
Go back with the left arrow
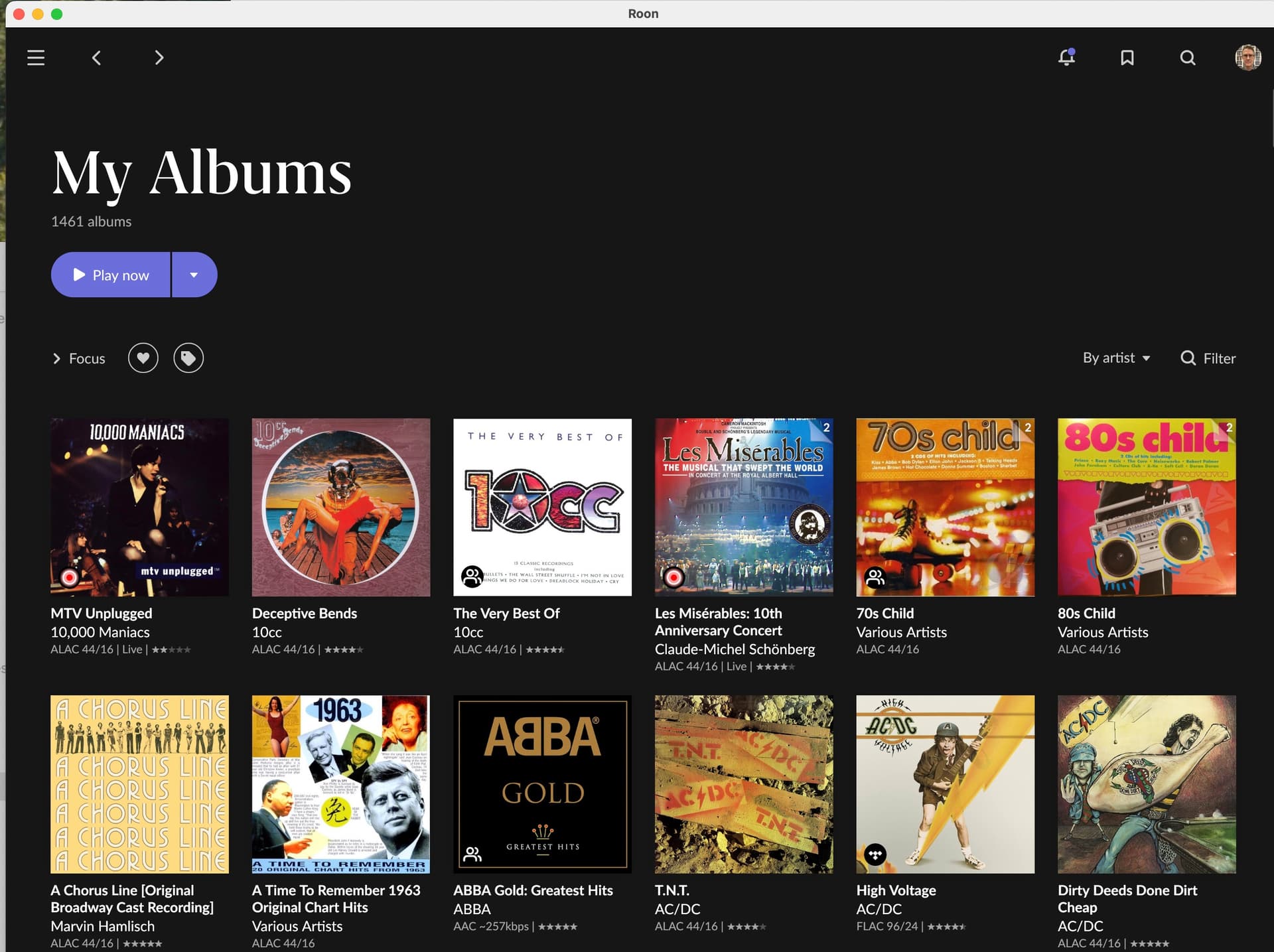coord(97,58)
